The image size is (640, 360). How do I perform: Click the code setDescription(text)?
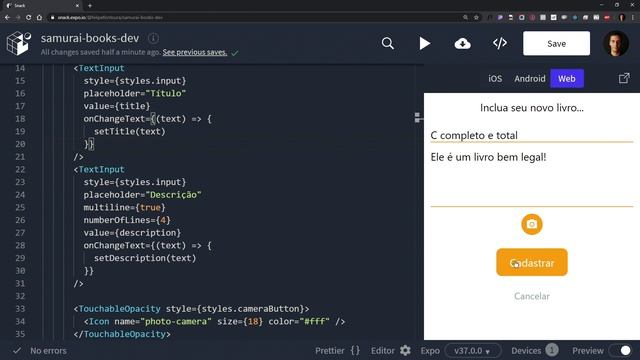(x=145, y=258)
